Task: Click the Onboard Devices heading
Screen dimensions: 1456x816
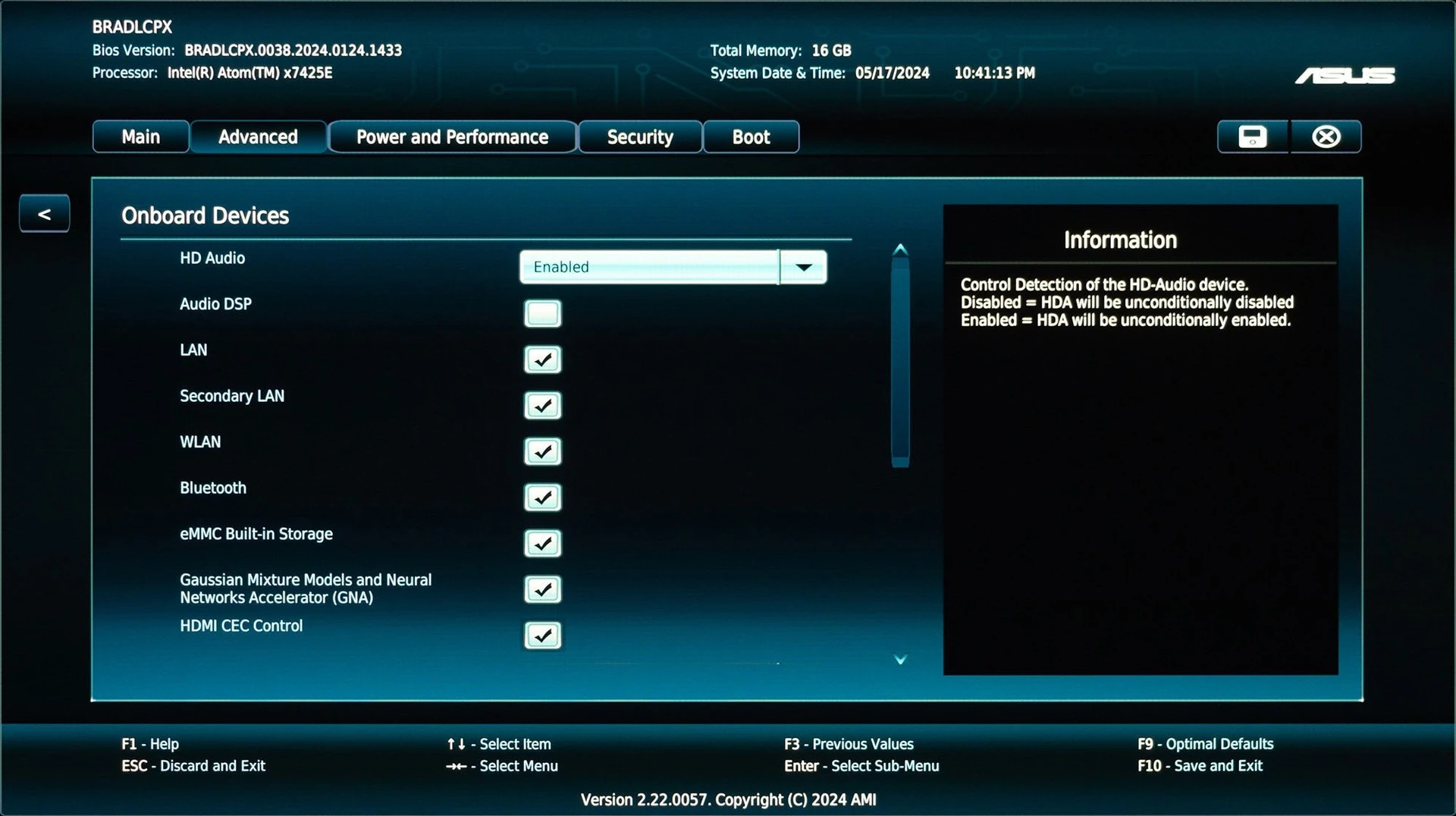Action: pos(206,216)
